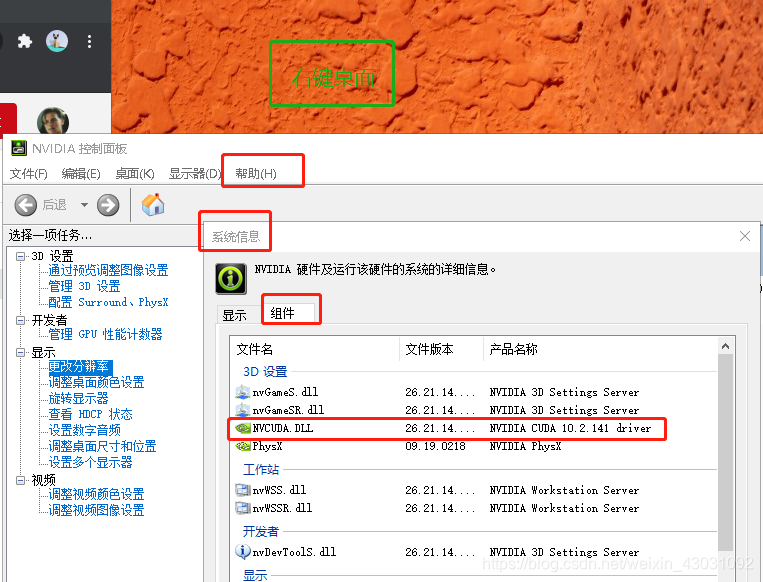Open the 帮助(H) menu
This screenshot has width=763, height=582.
pos(256,174)
